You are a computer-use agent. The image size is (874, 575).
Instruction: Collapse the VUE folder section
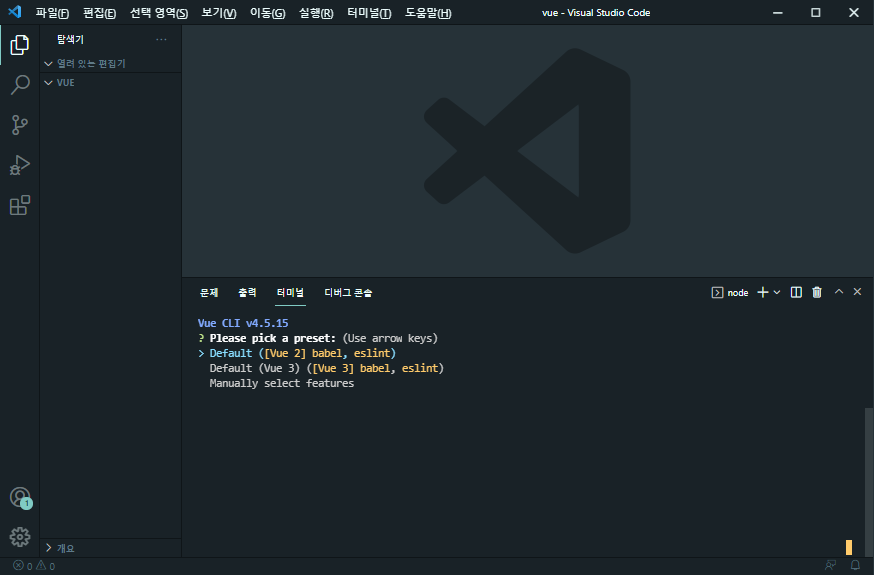110,82
